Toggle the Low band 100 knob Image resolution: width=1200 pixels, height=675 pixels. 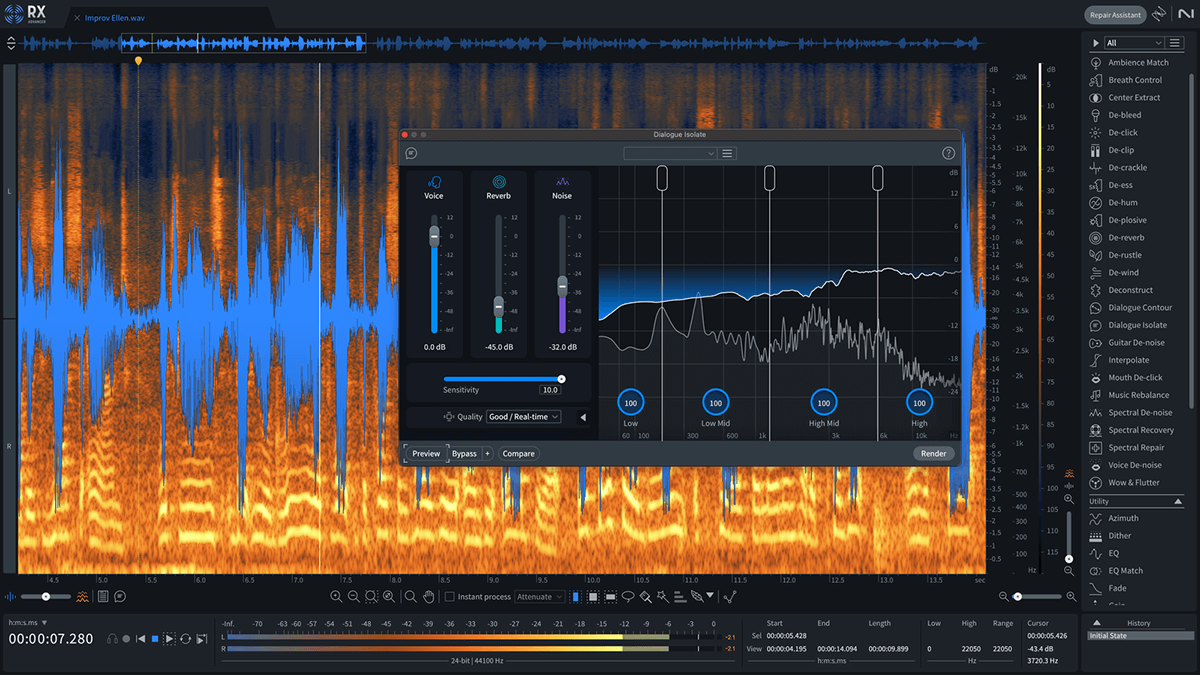coord(630,403)
